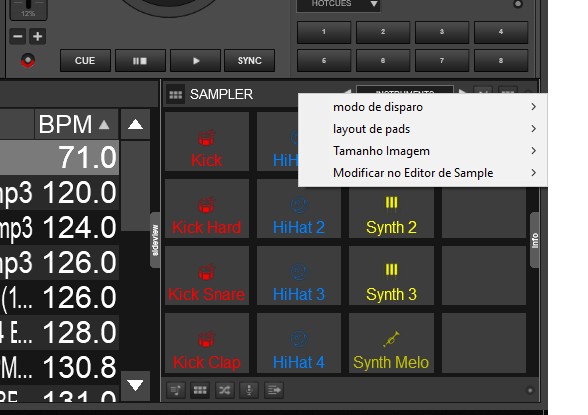Image resolution: width=588 pixels, height=415 pixels.
Task: Click the browser vertical scrollbar thumb
Action: [x=135, y=186]
